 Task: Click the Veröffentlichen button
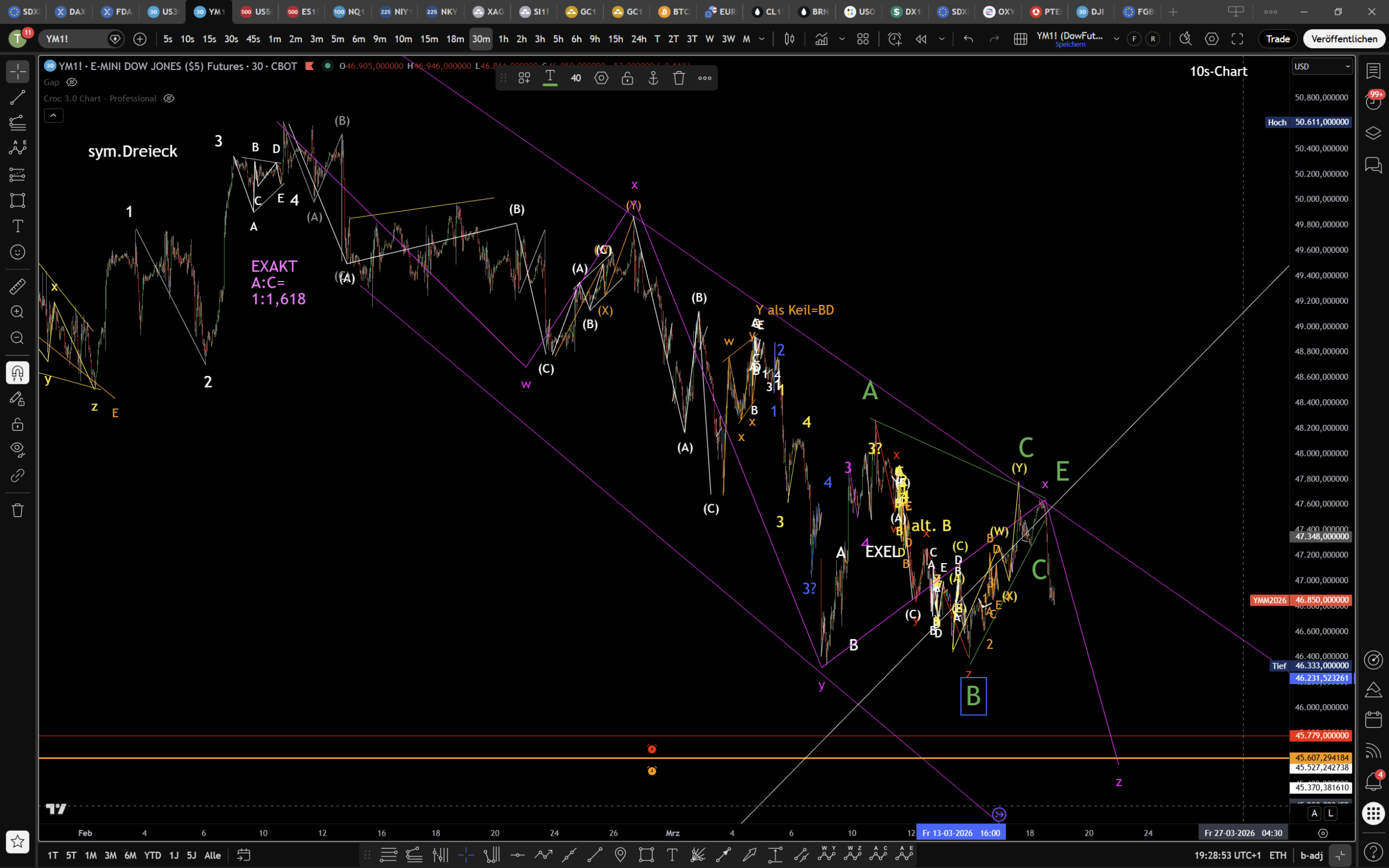tap(1343, 39)
